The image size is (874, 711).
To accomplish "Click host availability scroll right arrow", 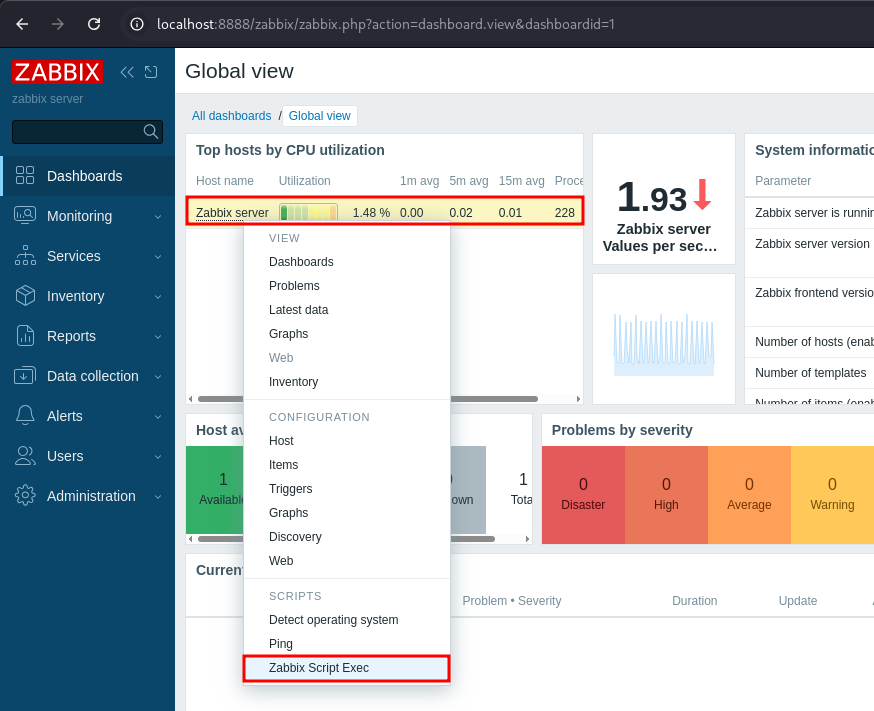I will (527, 539).
